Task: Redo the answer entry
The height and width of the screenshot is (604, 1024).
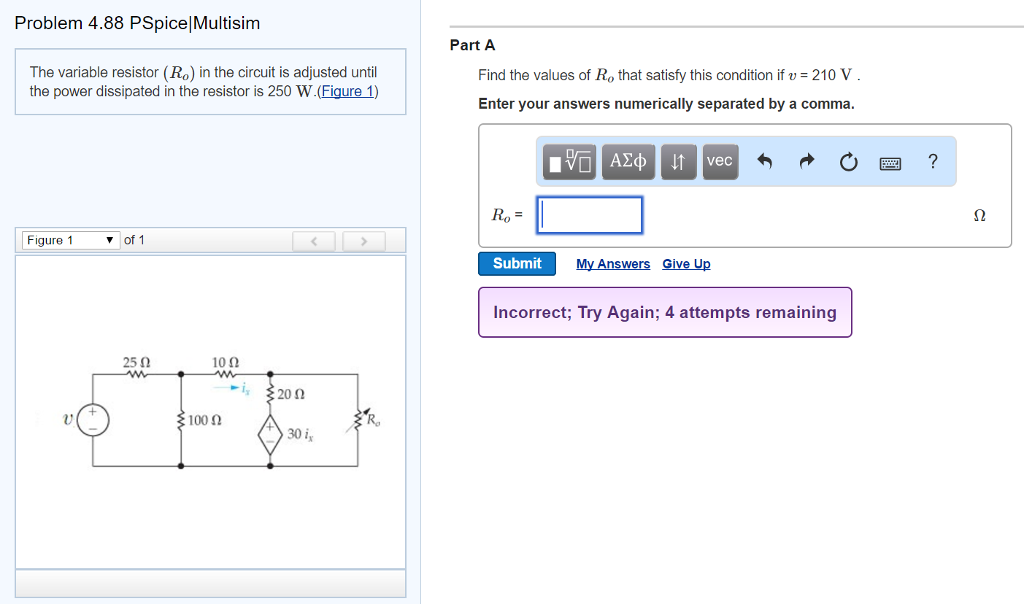Action: point(806,161)
